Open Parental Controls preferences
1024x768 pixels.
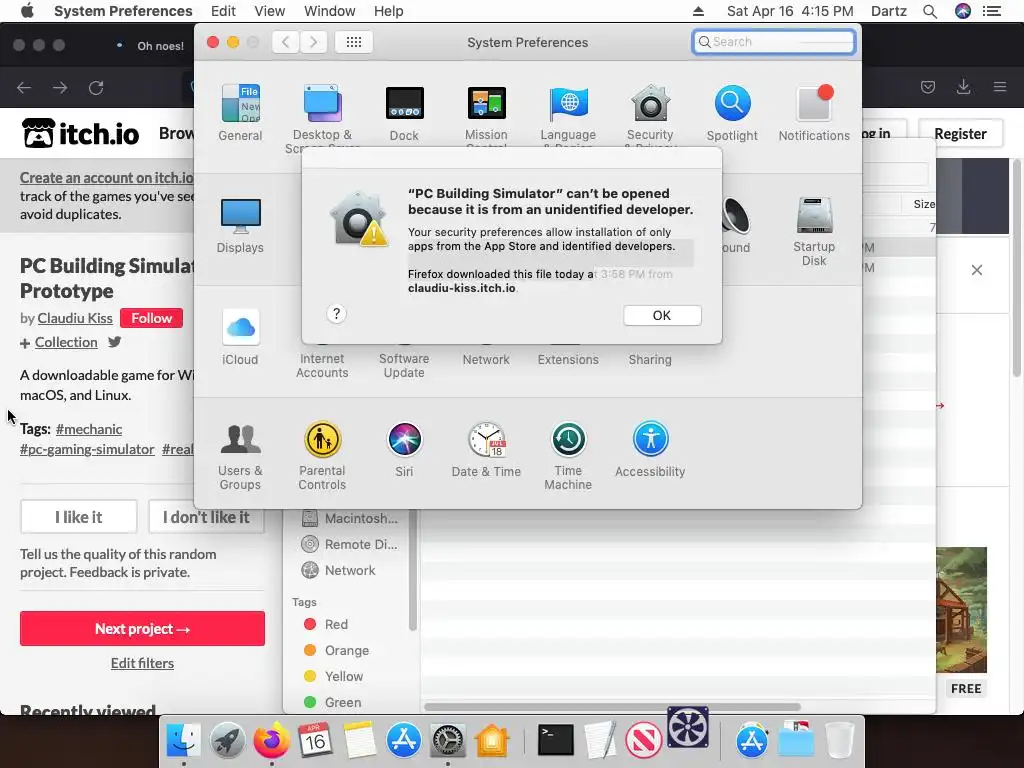pyautogui.click(x=322, y=456)
